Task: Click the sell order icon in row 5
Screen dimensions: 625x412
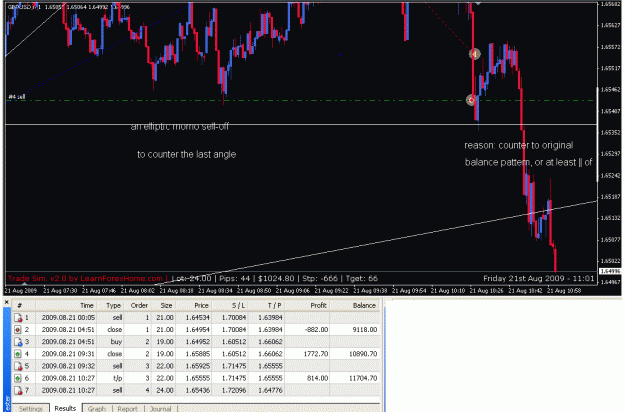Action: coord(18,366)
